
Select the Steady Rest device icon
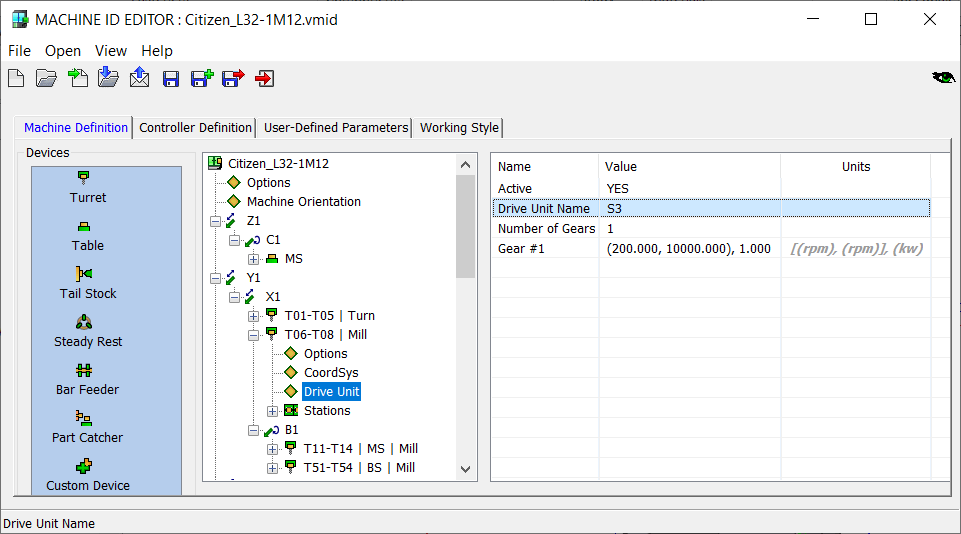(x=84, y=322)
